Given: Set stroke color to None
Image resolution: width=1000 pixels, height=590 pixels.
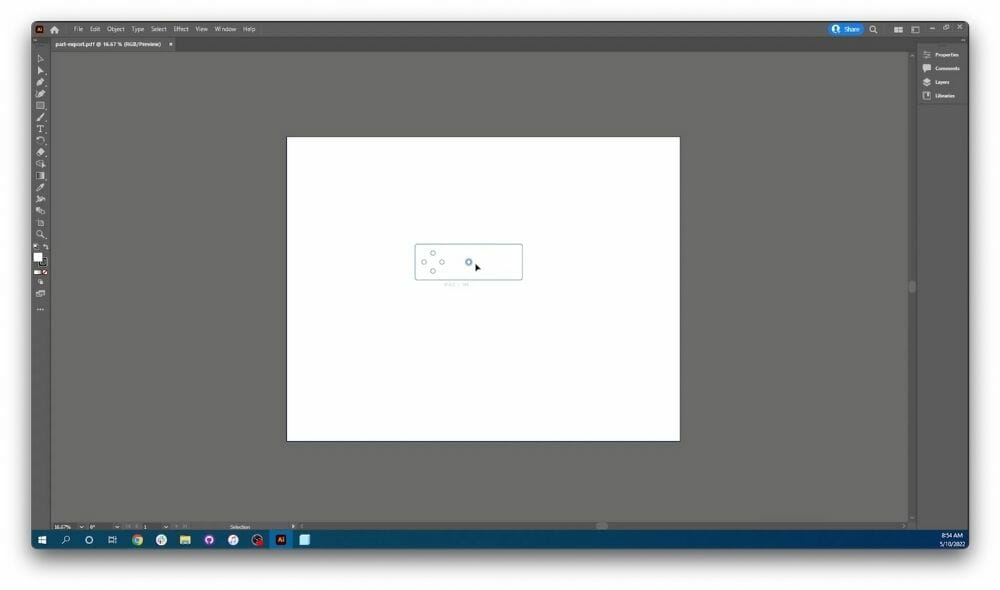Looking at the screenshot, I should [46, 272].
